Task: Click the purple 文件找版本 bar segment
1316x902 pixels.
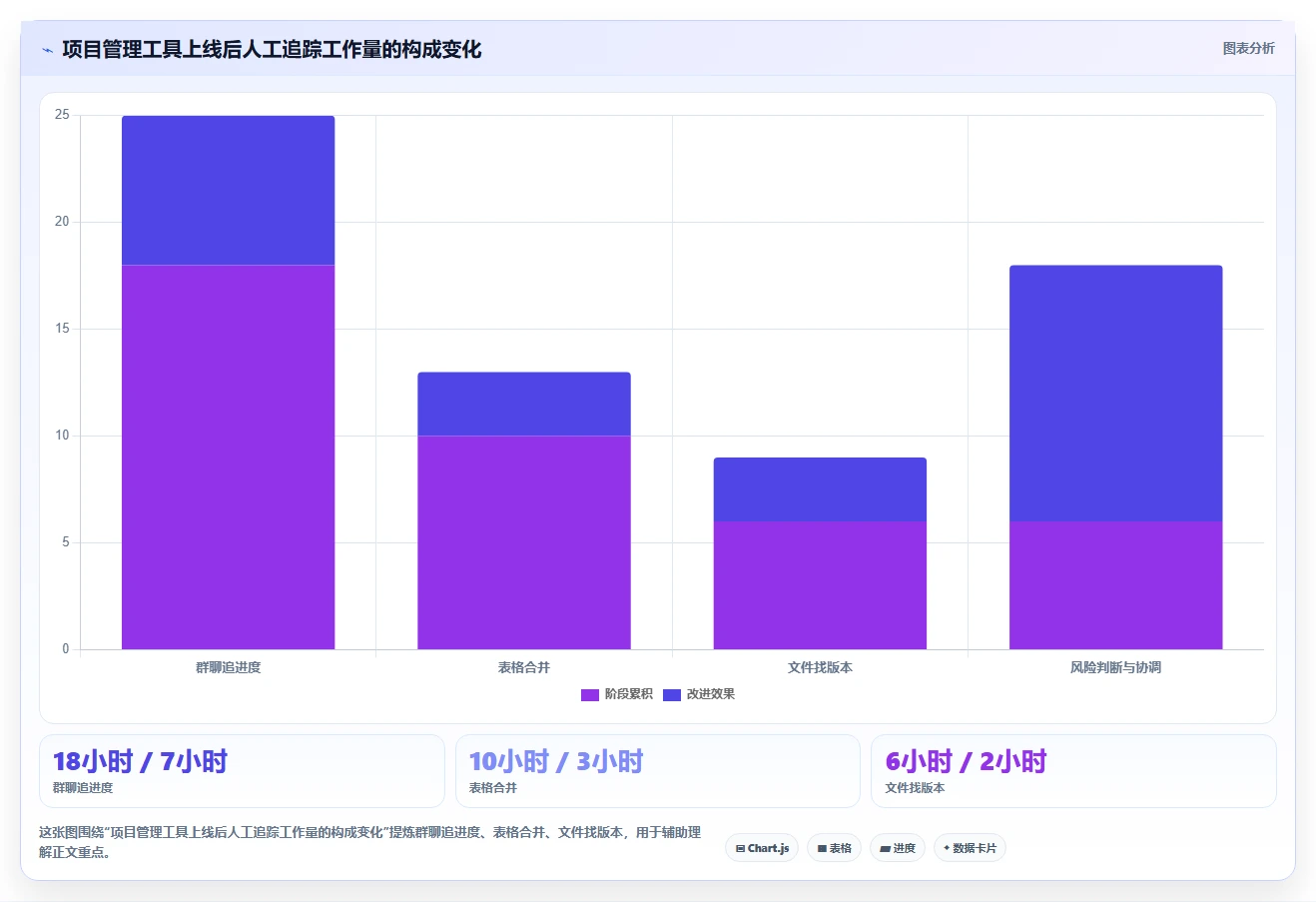Action: click(x=820, y=585)
